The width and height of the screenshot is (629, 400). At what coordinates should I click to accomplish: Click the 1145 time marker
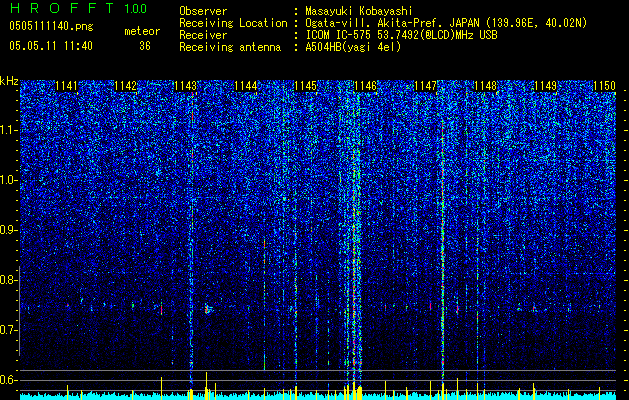(x=305, y=86)
